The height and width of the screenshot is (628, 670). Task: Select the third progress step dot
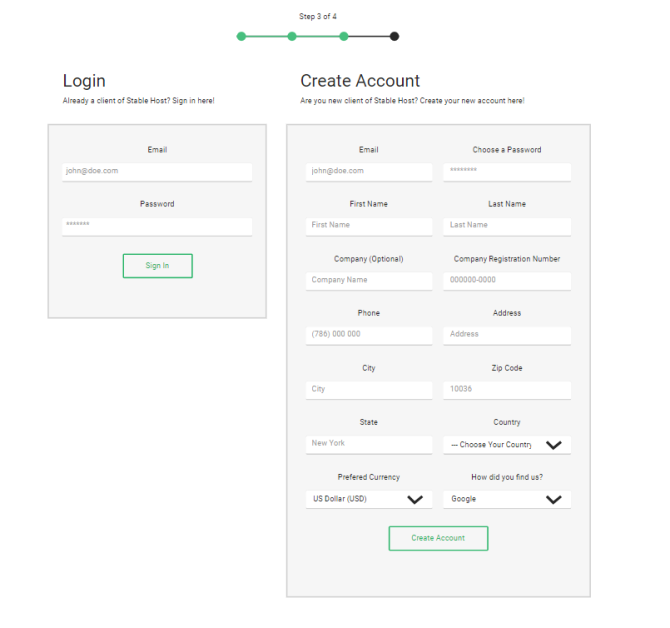(343, 37)
